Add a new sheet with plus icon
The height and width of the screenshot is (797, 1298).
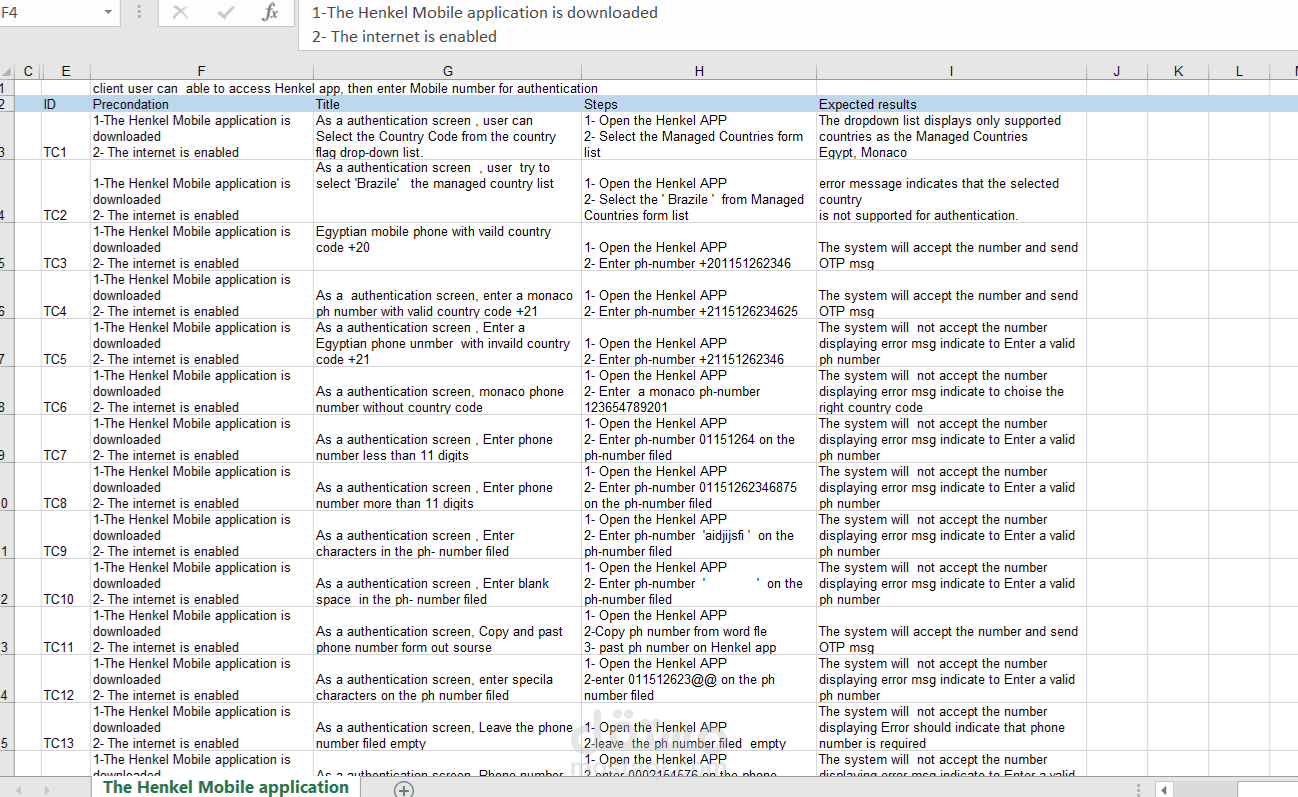click(403, 790)
